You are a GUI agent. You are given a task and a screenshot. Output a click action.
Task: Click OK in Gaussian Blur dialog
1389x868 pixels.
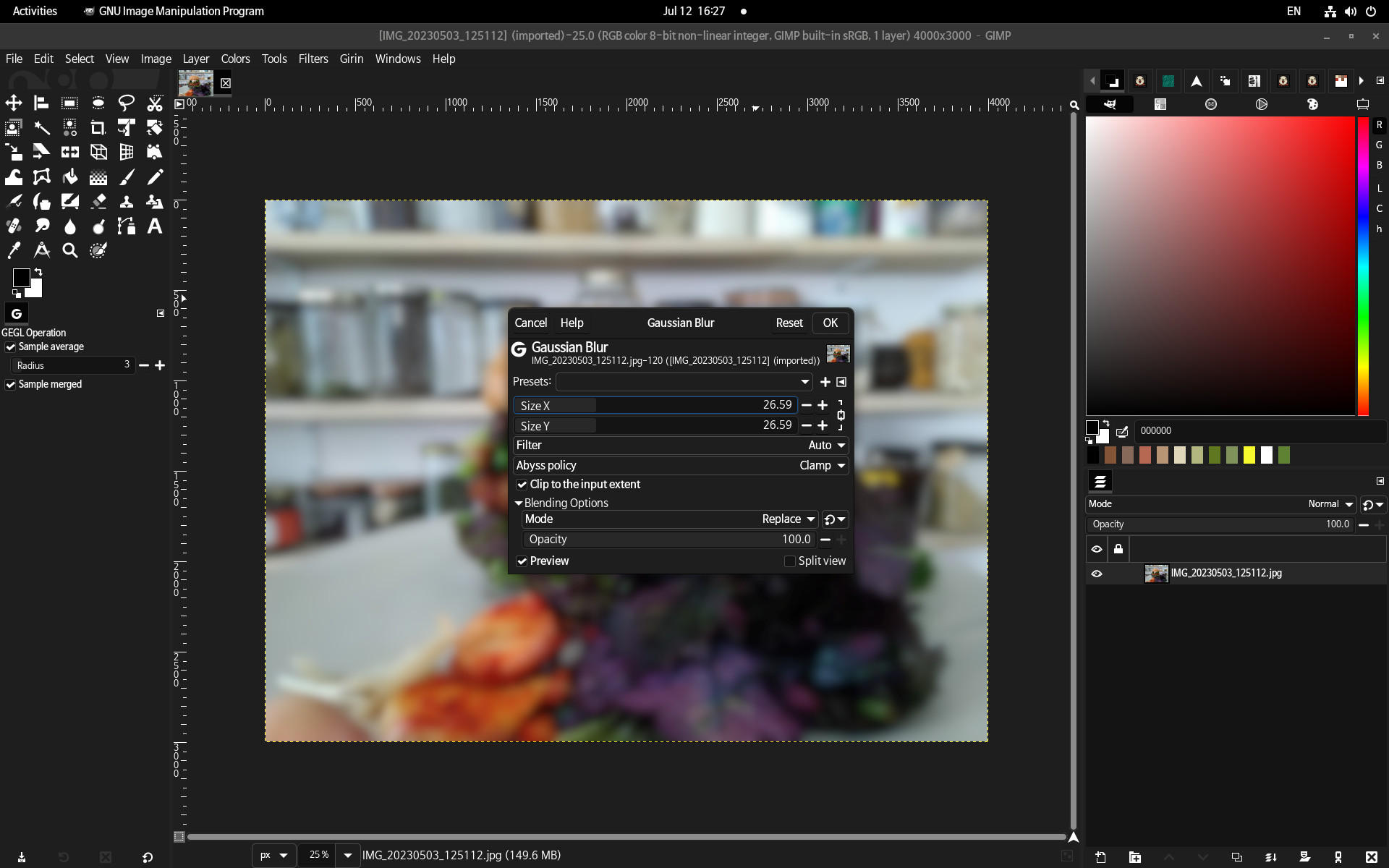(x=830, y=323)
